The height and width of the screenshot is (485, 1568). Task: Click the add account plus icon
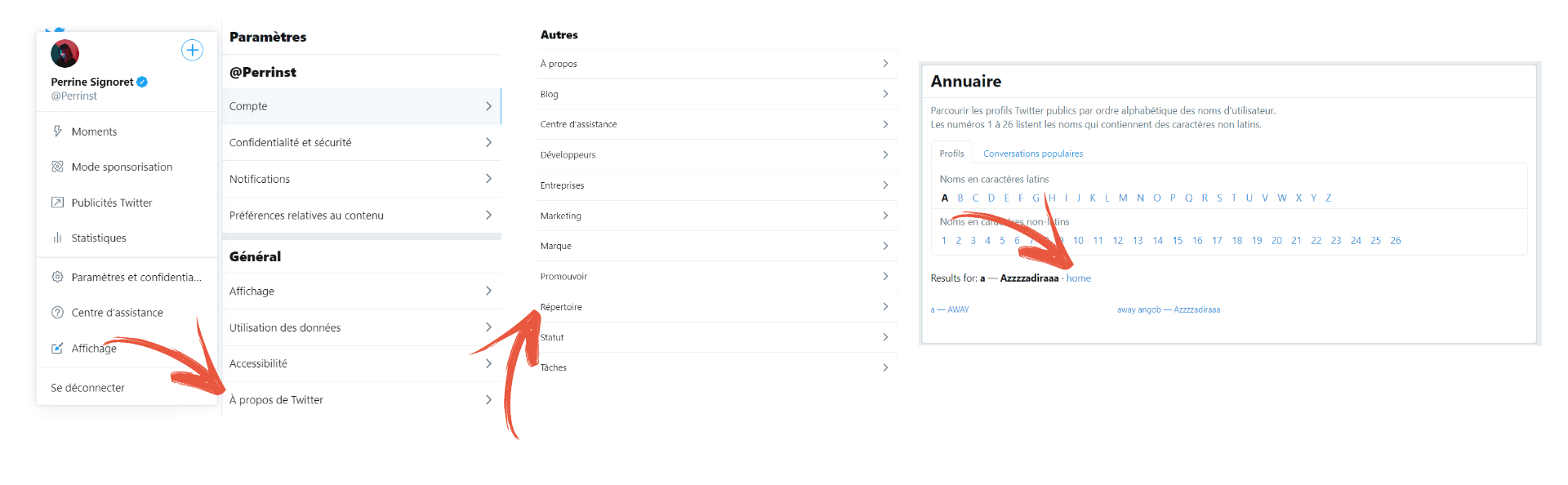[x=192, y=50]
